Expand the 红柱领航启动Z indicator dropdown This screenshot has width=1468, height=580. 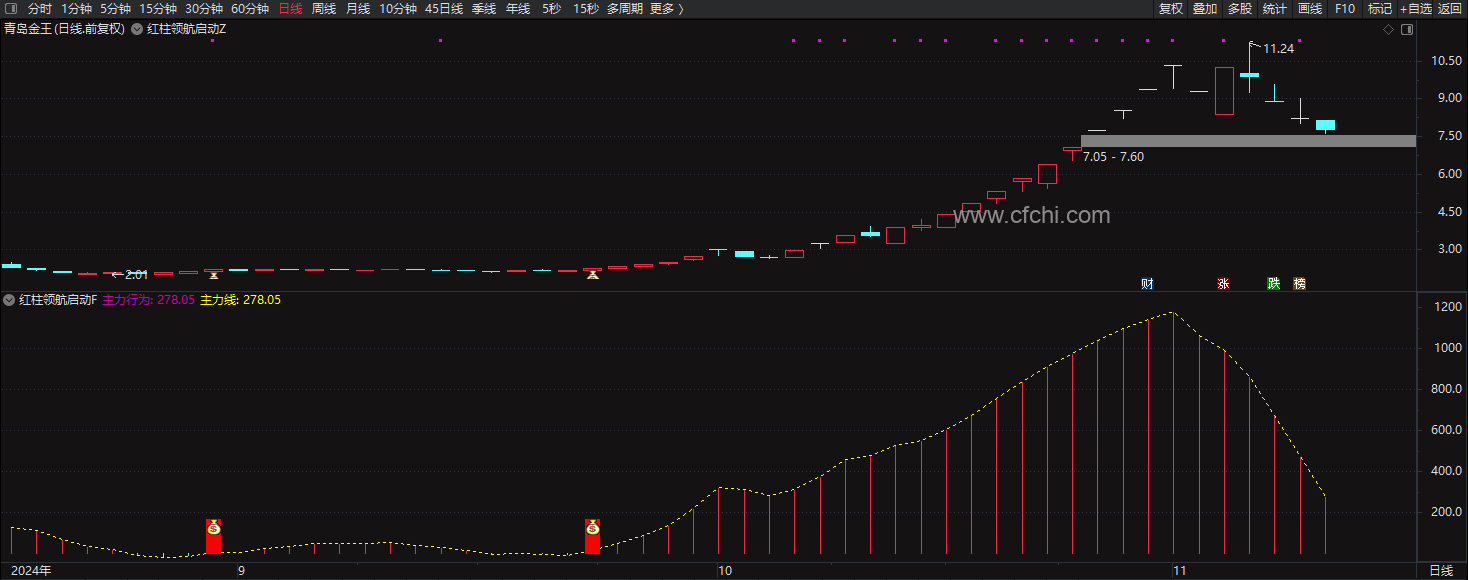point(137,29)
